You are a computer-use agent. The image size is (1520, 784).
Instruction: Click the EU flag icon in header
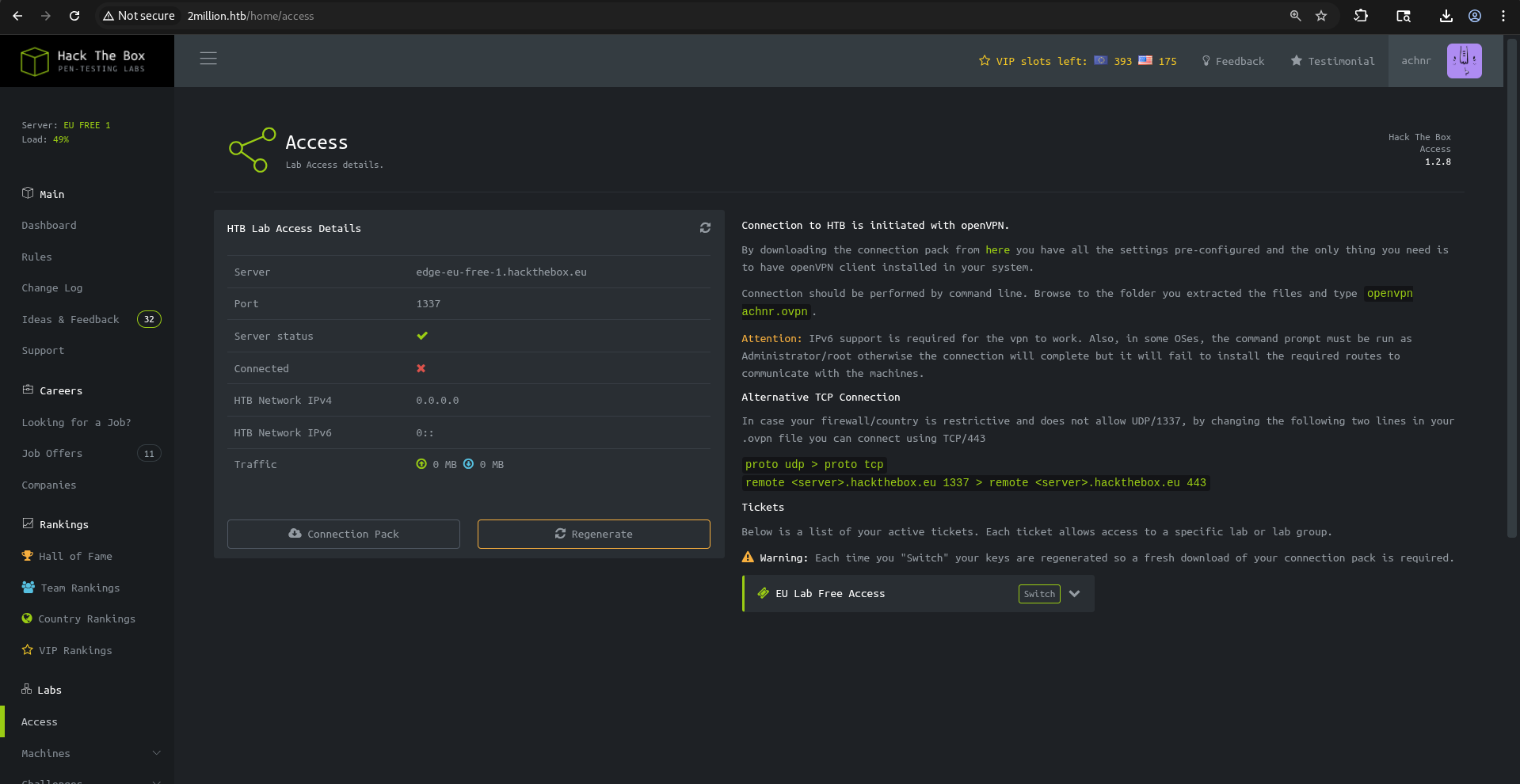point(1101,60)
